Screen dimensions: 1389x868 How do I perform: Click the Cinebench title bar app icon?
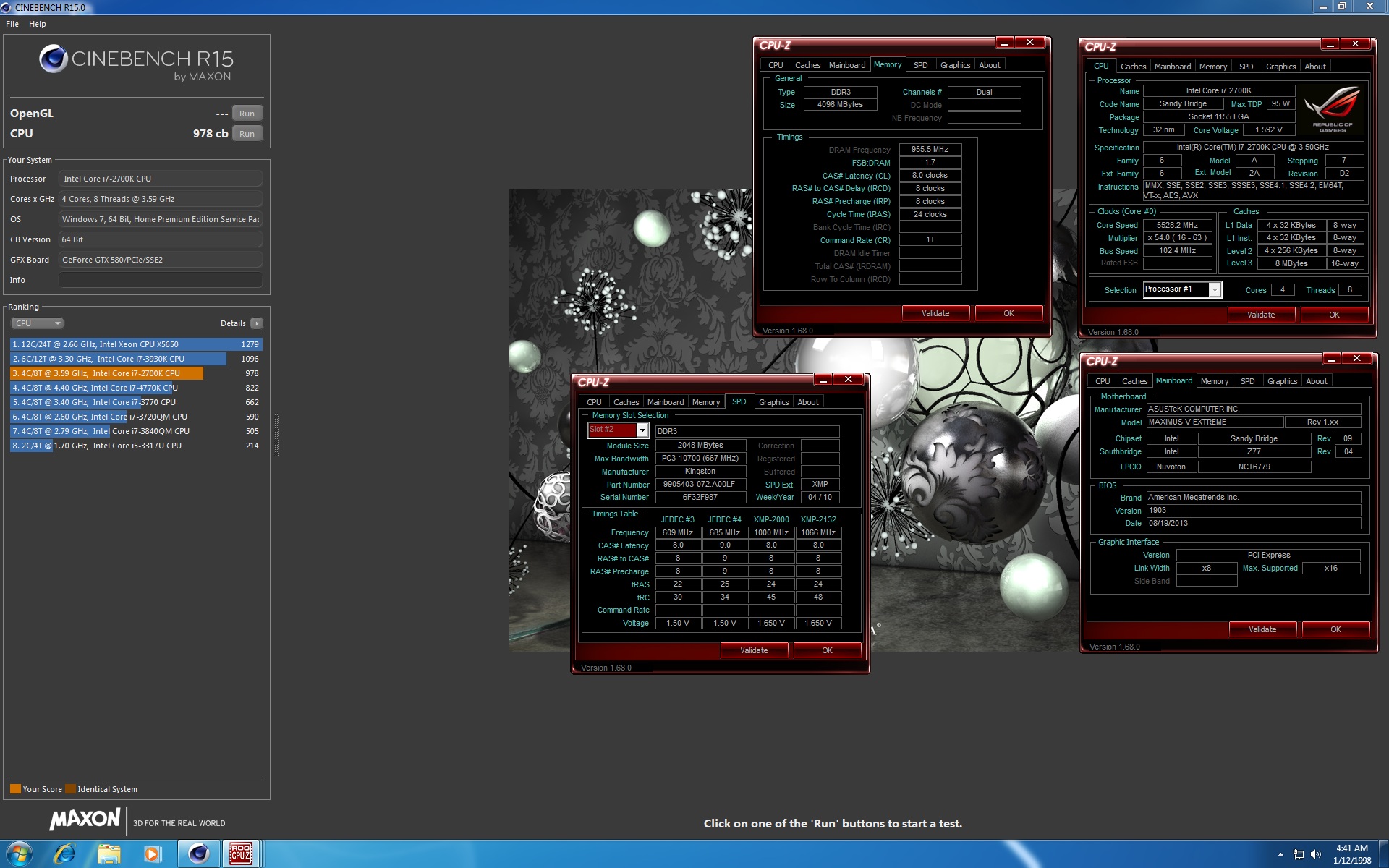(7, 7)
